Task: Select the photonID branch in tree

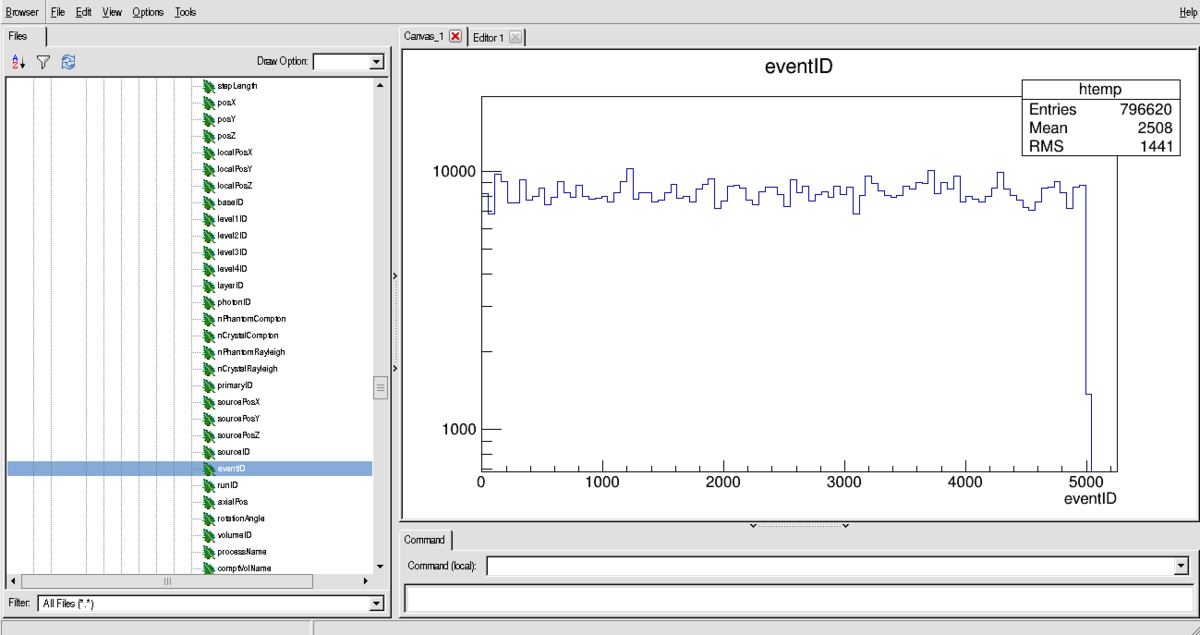Action: pos(233,302)
